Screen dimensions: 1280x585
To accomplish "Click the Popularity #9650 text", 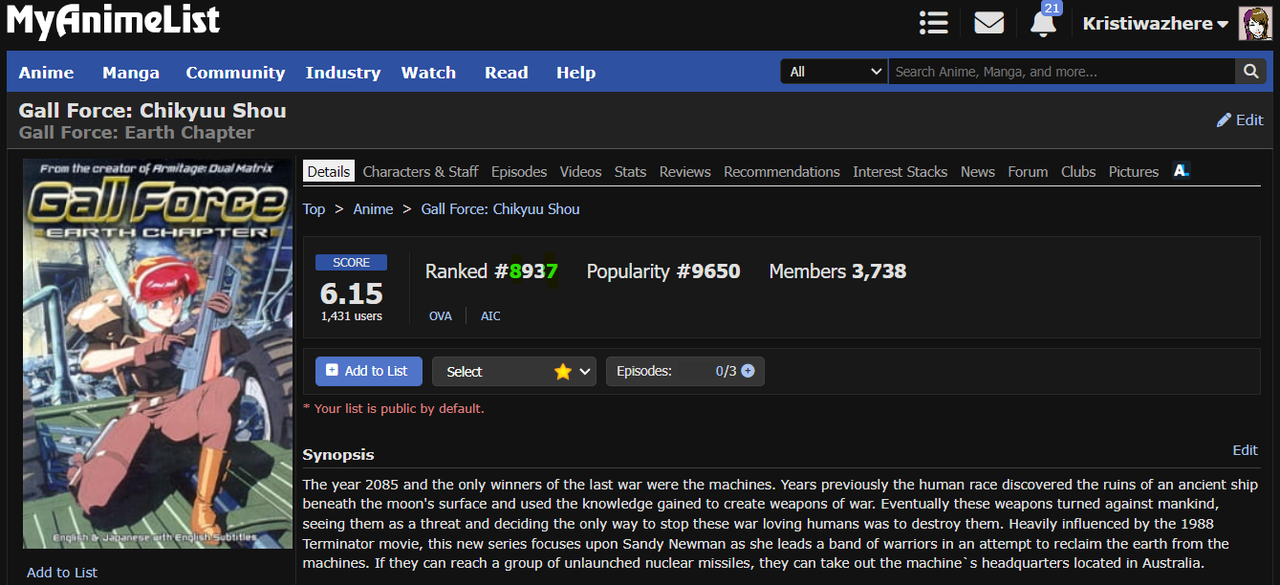I will point(663,271).
